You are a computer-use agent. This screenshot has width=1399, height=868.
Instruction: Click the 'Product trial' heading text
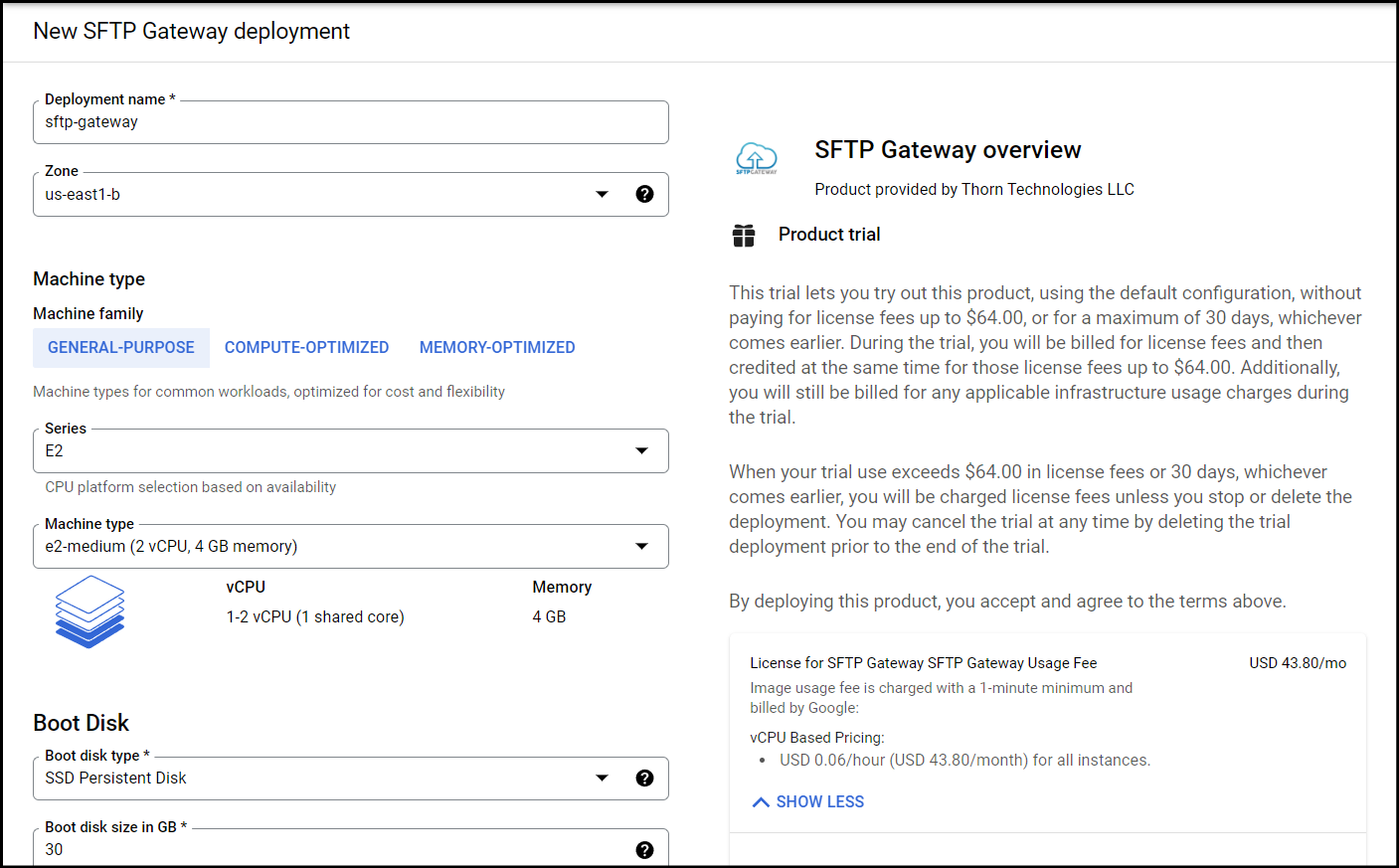[829, 234]
